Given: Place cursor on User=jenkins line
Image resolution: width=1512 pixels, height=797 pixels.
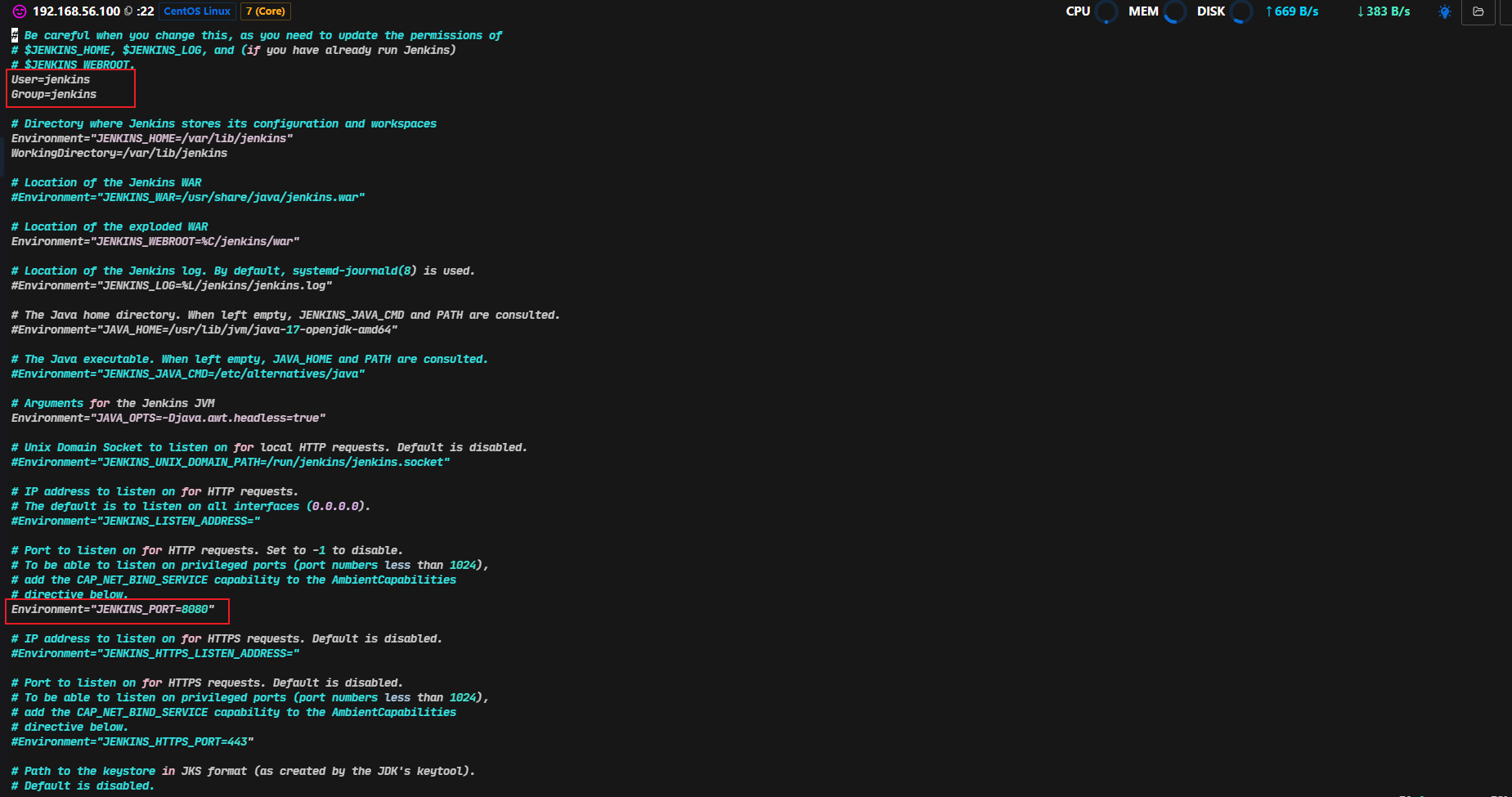Looking at the screenshot, I should (x=51, y=79).
